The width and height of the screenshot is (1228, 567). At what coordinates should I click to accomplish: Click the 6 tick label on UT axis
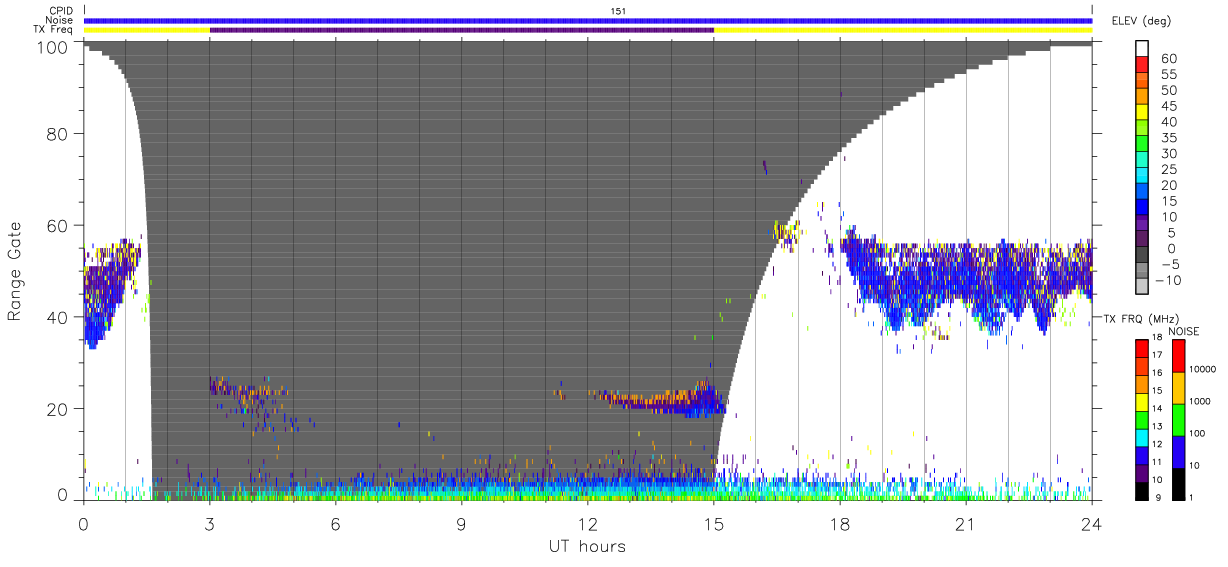coord(336,524)
